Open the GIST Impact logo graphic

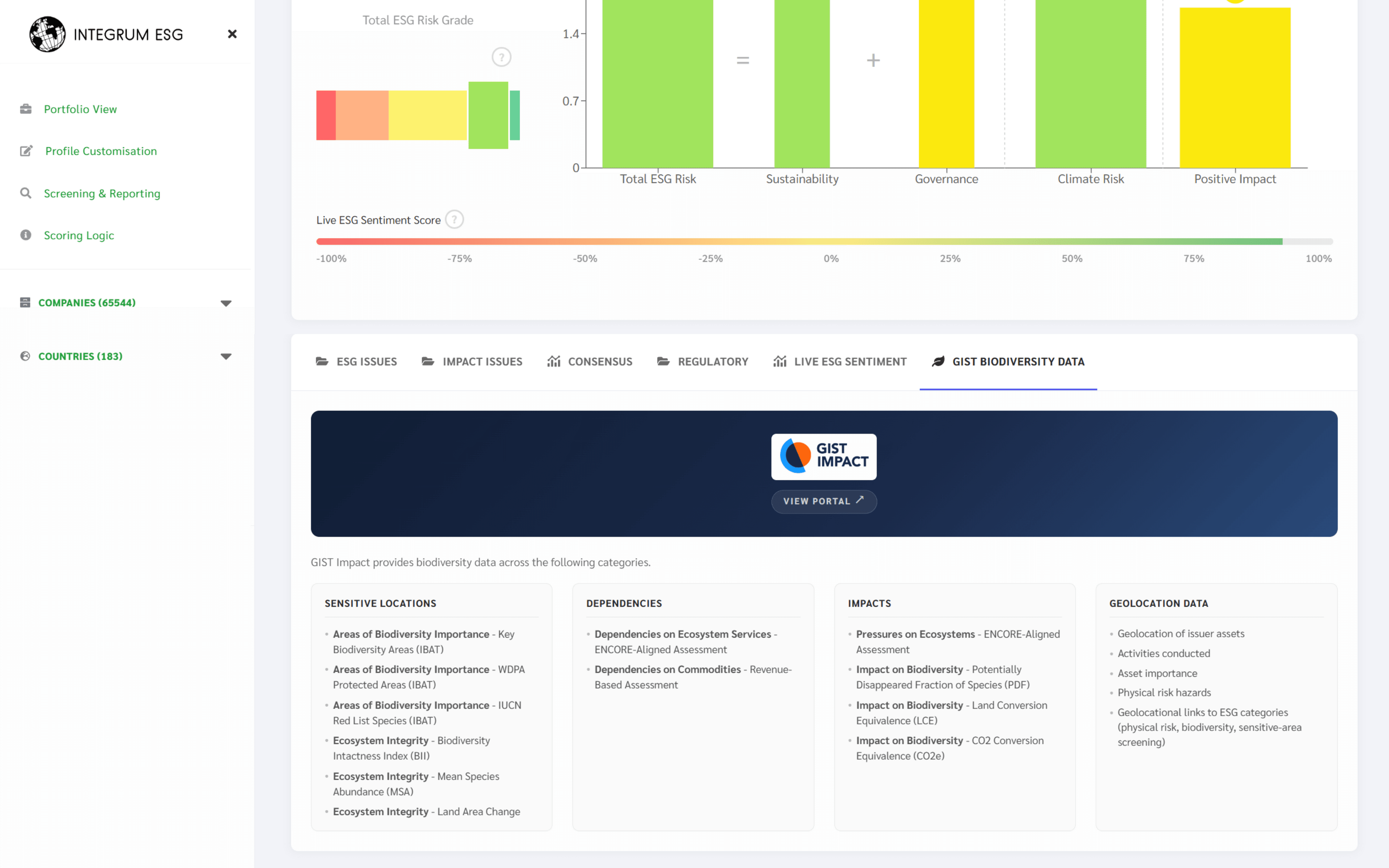click(x=824, y=456)
